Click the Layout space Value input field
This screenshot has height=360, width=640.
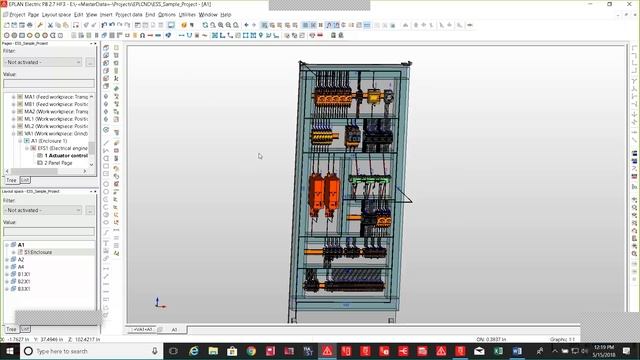tap(49, 231)
